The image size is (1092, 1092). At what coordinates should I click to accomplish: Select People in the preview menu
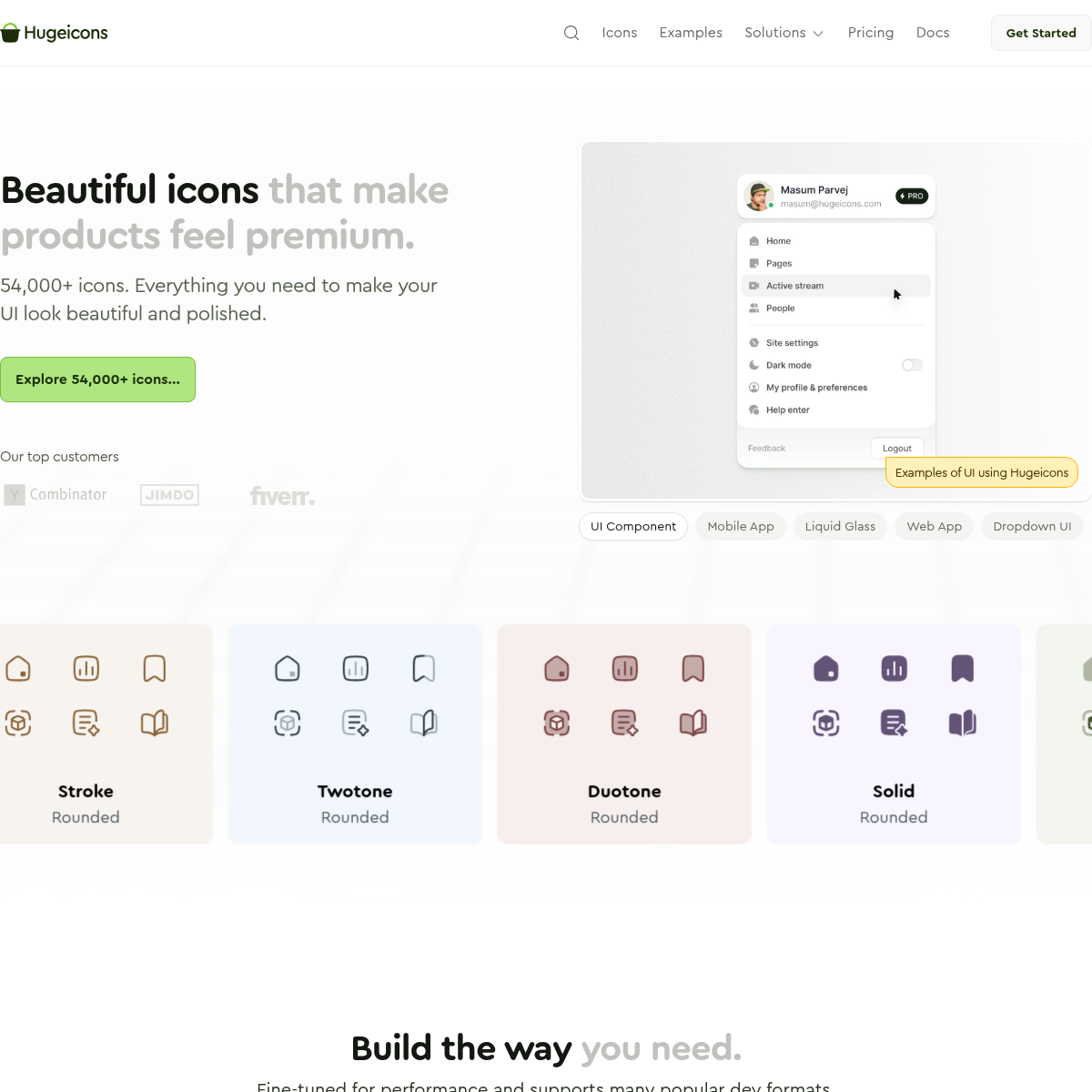[835, 308]
